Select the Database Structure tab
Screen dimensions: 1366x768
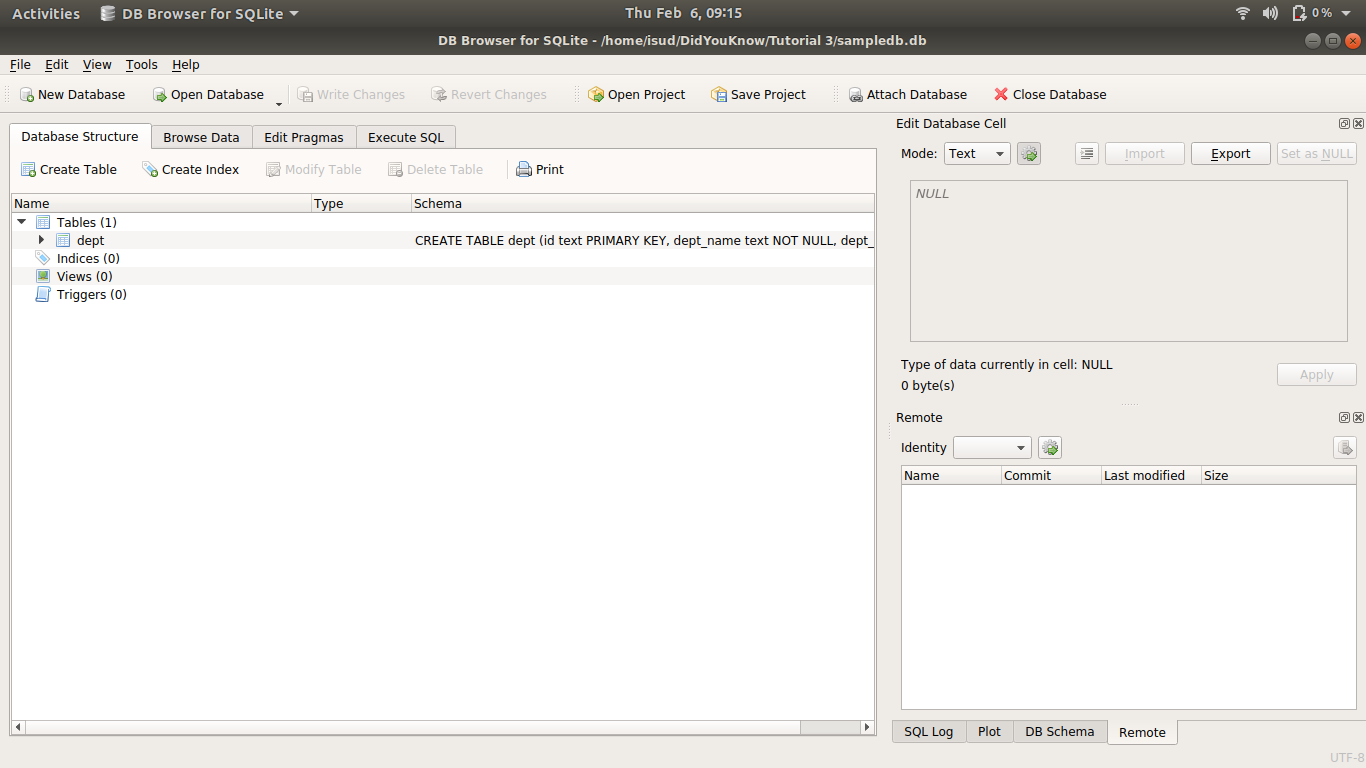80,136
